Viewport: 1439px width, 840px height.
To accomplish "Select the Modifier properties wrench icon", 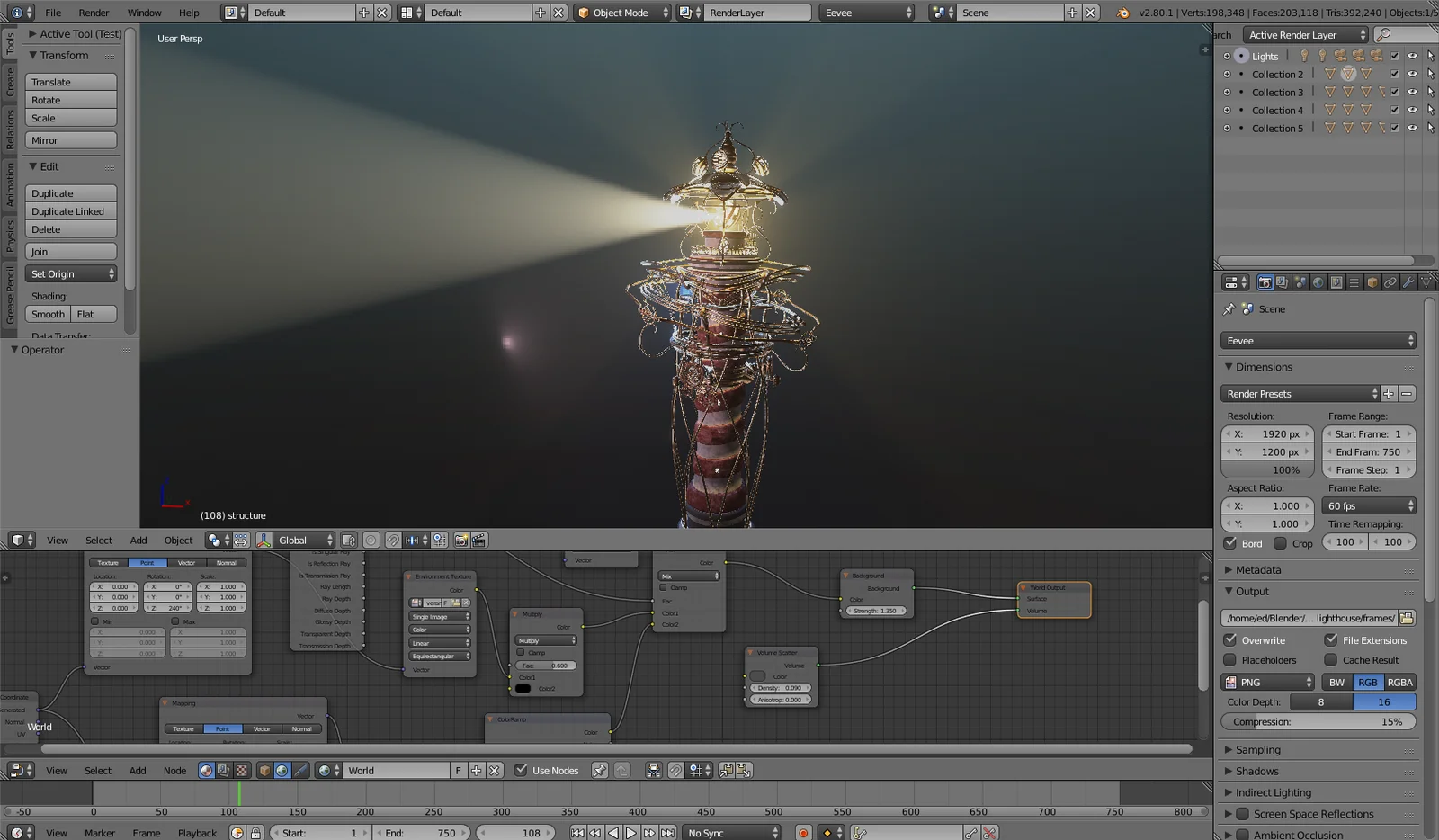I will (x=1409, y=281).
